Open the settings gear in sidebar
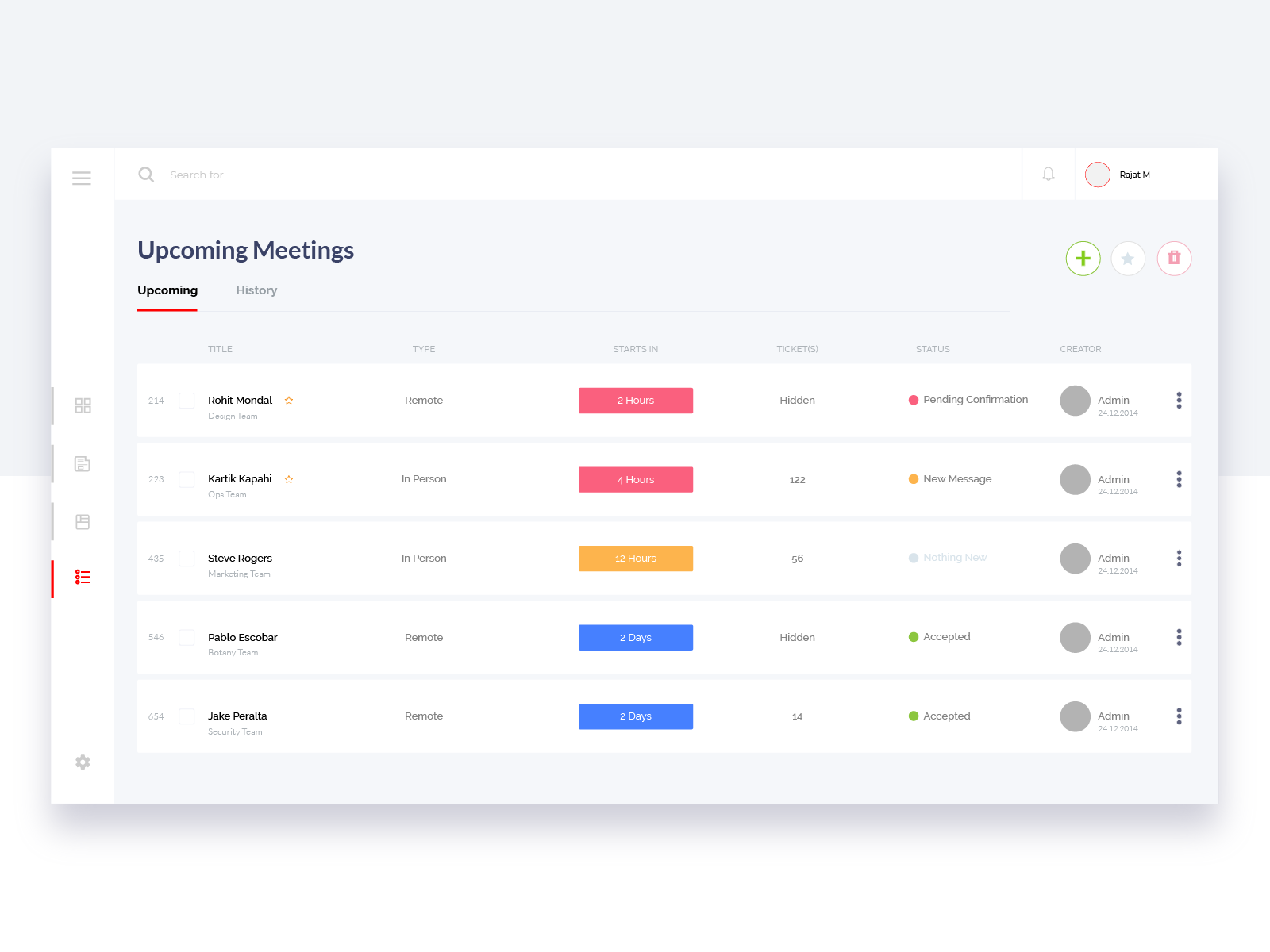Image resolution: width=1270 pixels, height=952 pixels. (83, 762)
